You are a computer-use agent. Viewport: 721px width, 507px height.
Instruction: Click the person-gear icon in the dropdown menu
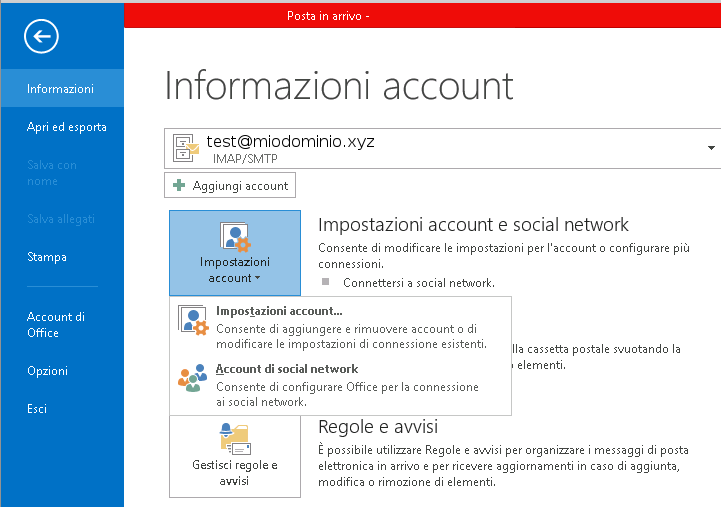pos(194,320)
